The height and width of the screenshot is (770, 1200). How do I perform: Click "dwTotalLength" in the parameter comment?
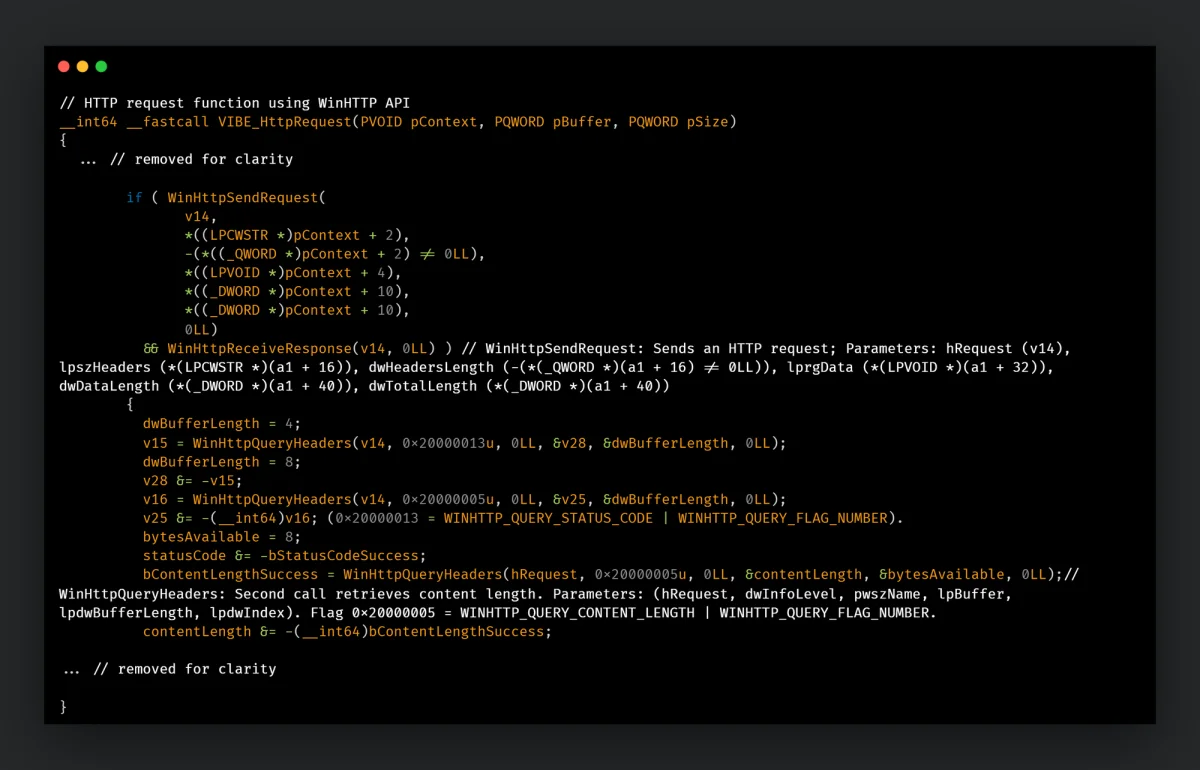[422, 386]
